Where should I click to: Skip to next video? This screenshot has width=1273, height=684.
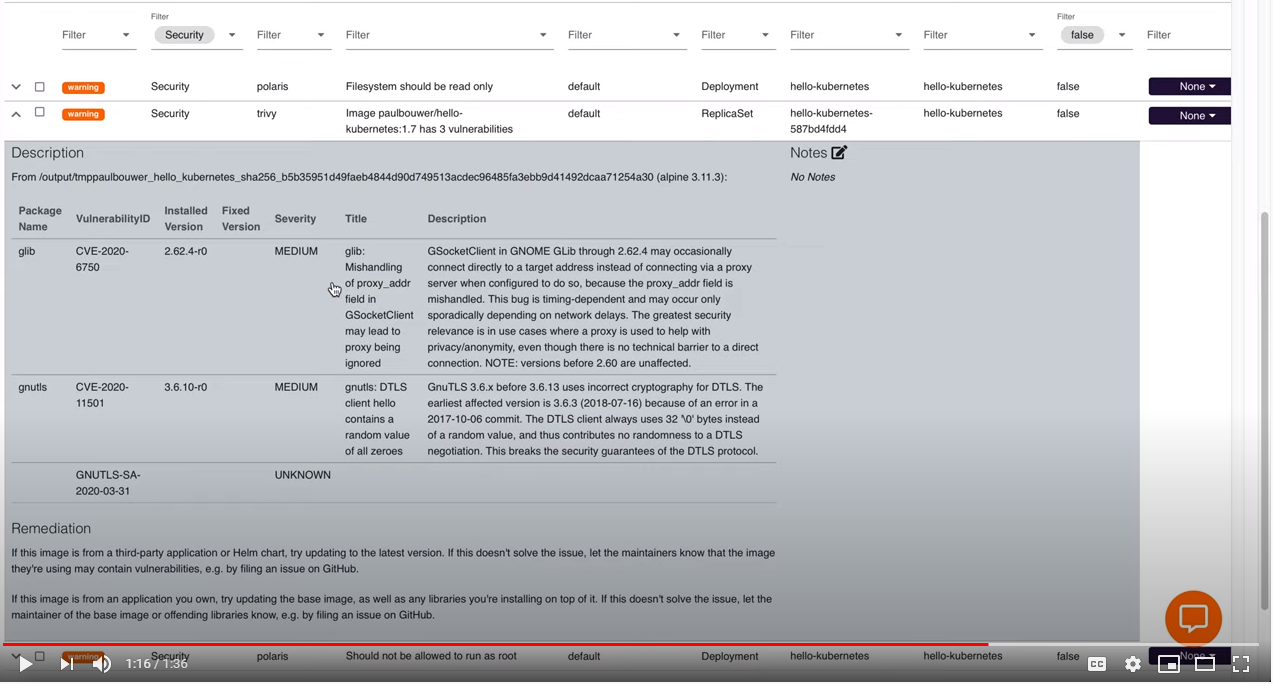(x=66, y=663)
